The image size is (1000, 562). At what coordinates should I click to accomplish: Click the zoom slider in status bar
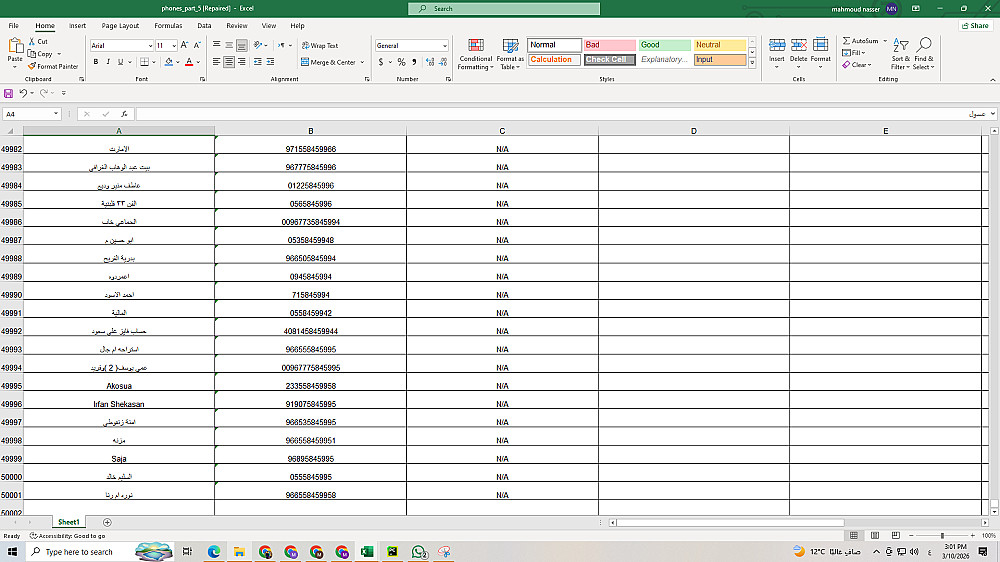click(942, 535)
